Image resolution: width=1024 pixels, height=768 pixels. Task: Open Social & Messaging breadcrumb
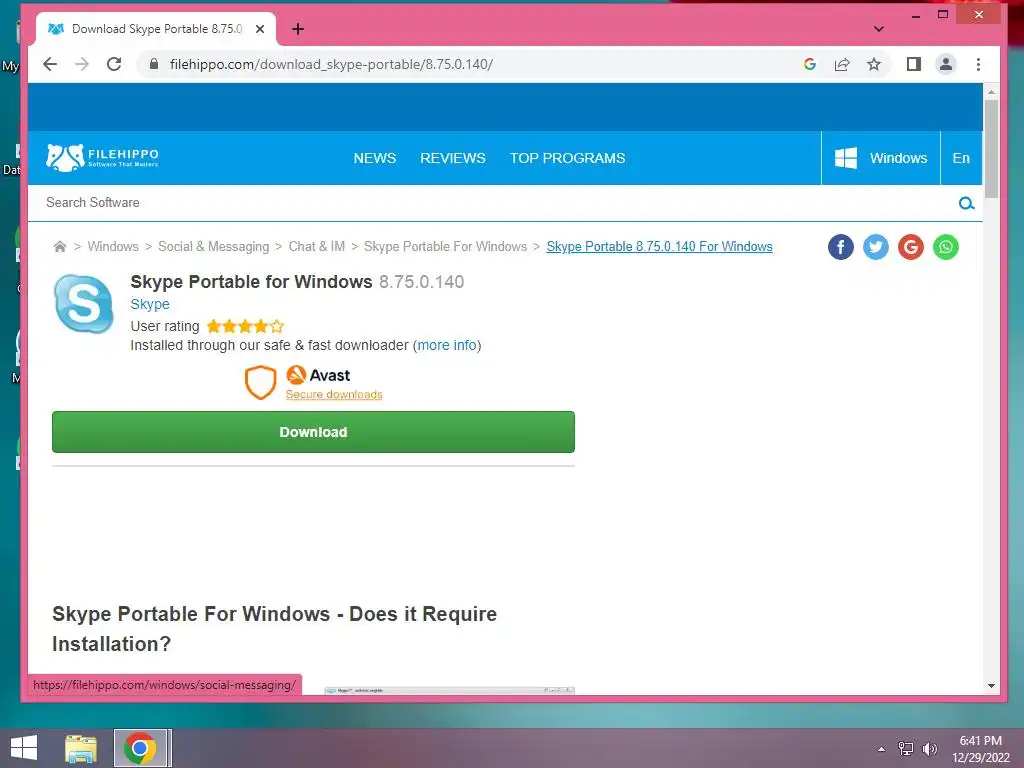(214, 246)
